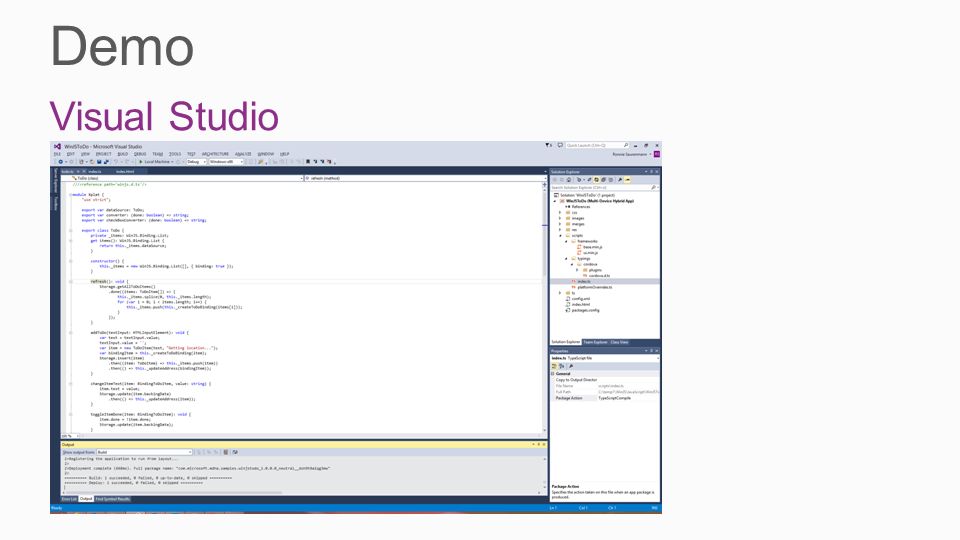960x540 pixels.
Task: Open the Debug configuration dropdown
Action: point(196,162)
